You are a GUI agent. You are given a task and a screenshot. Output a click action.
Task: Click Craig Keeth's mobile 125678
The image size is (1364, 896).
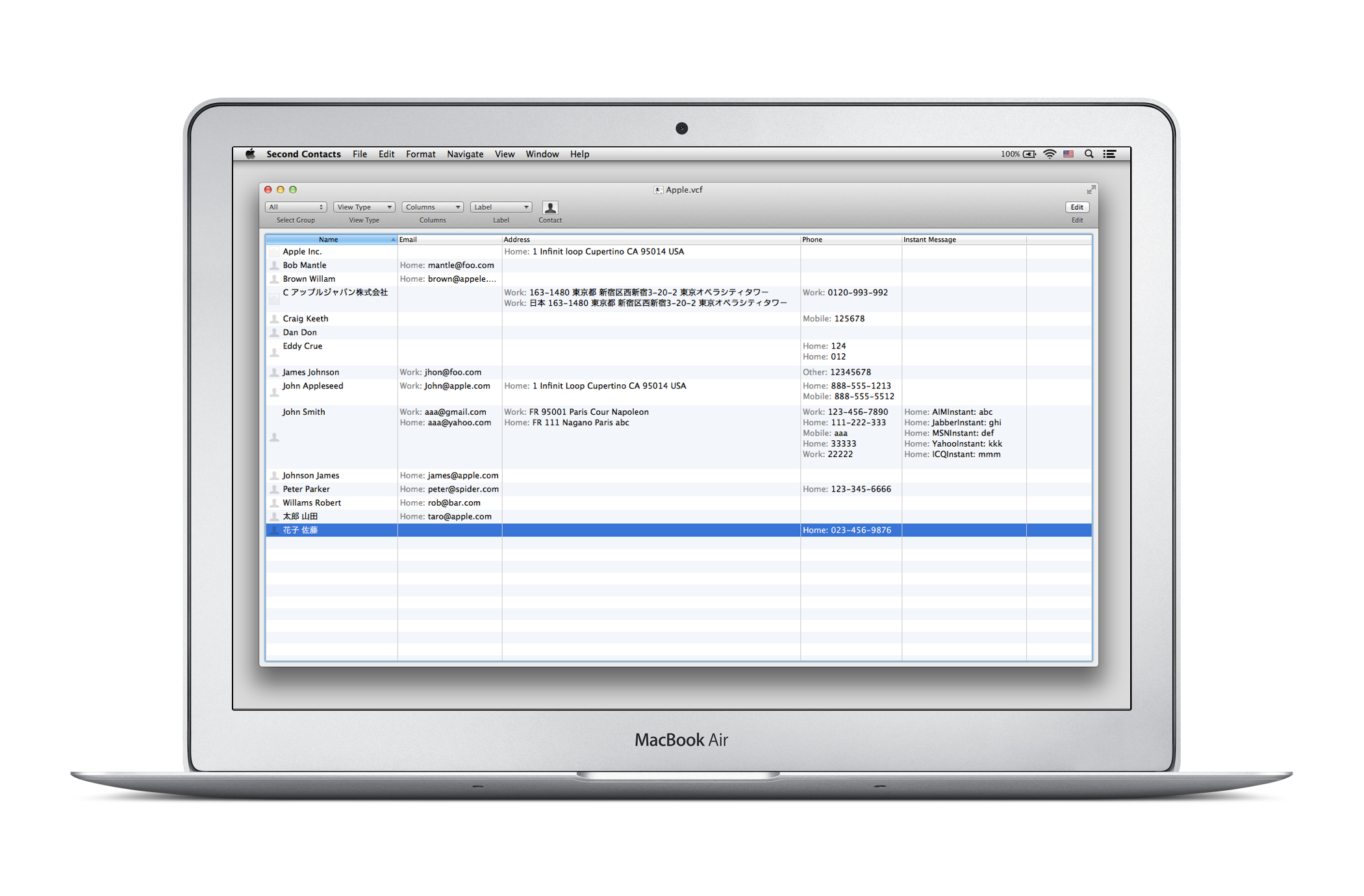tap(850, 318)
